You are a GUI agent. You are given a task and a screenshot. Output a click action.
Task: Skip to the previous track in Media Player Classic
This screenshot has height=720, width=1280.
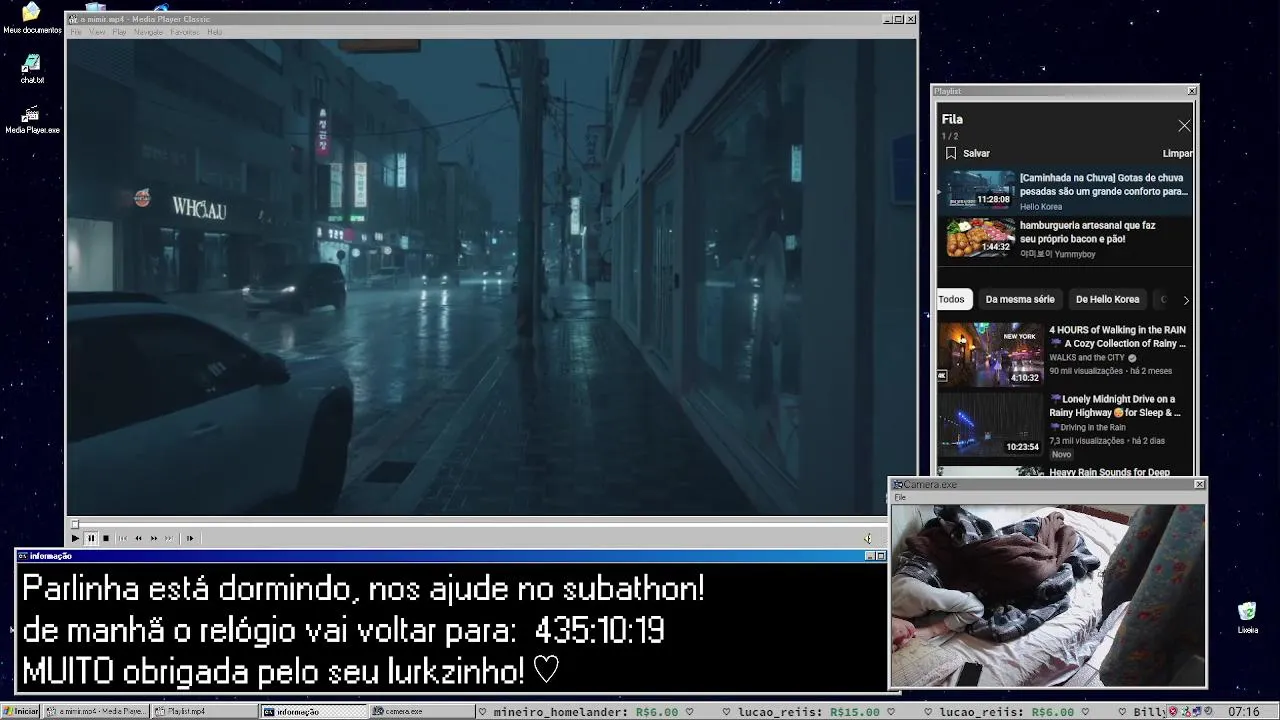click(123, 538)
